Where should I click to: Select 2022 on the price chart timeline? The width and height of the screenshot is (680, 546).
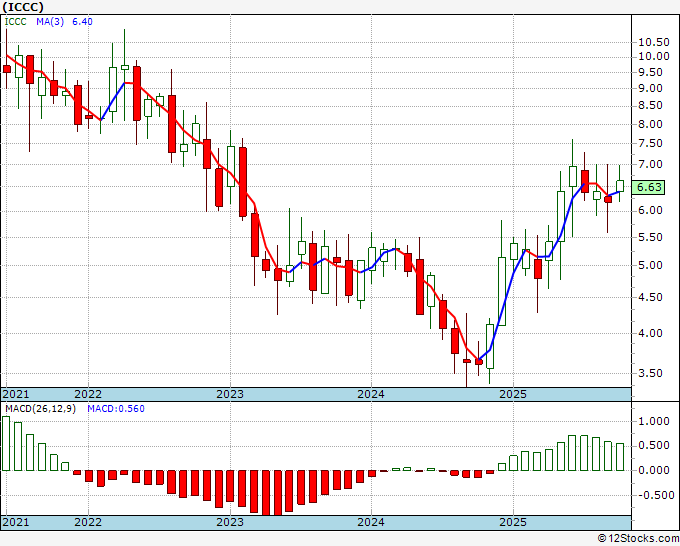click(x=88, y=394)
